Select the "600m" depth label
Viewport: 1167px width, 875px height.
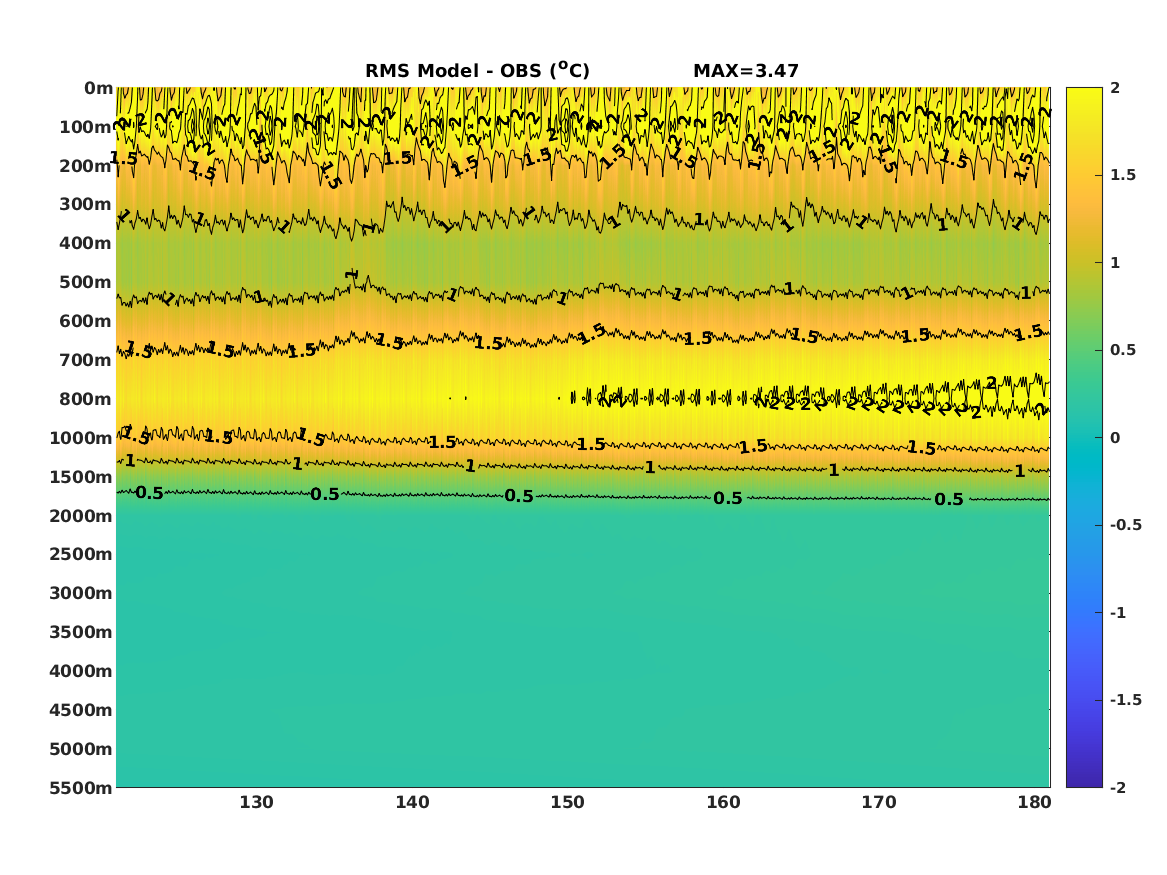[x=86, y=321]
